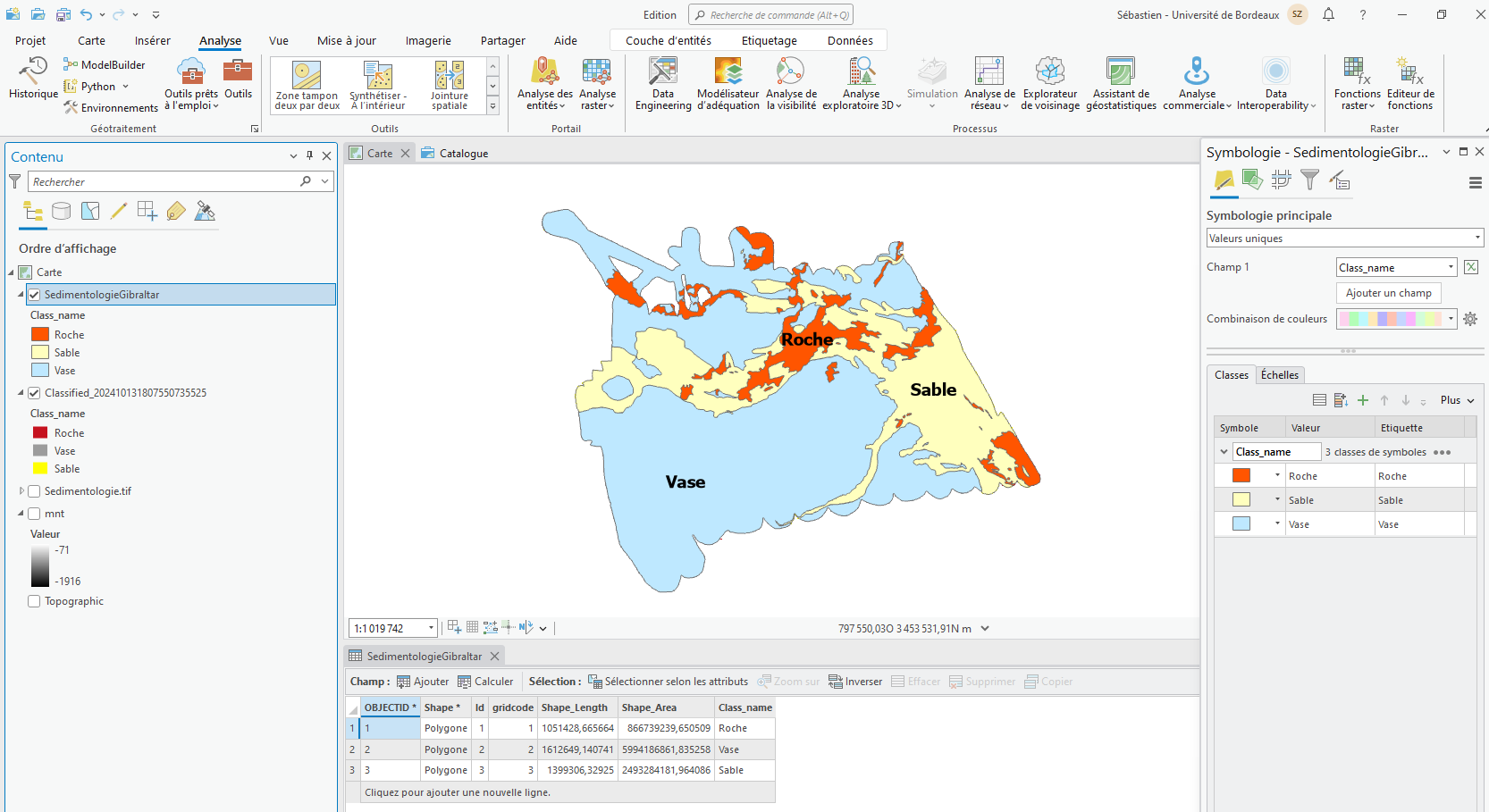Screen dimensions: 1489x812
Task: Enable the Topographic basemap layer
Action: click(34, 601)
